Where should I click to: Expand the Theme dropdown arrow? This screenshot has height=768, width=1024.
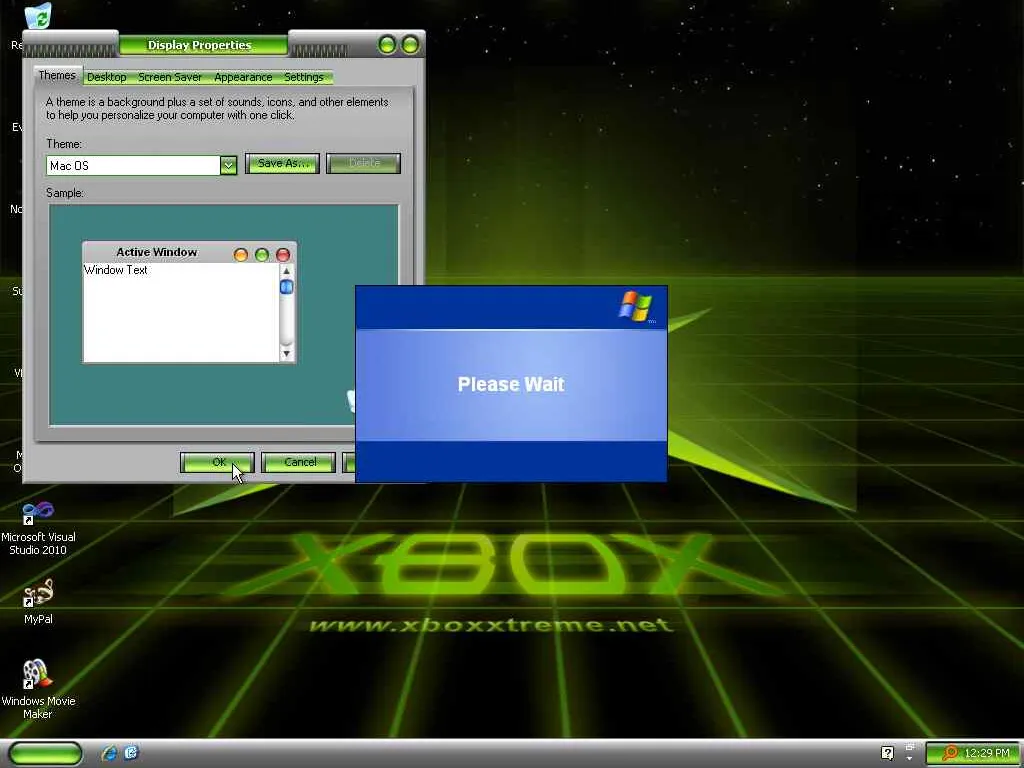click(228, 165)
